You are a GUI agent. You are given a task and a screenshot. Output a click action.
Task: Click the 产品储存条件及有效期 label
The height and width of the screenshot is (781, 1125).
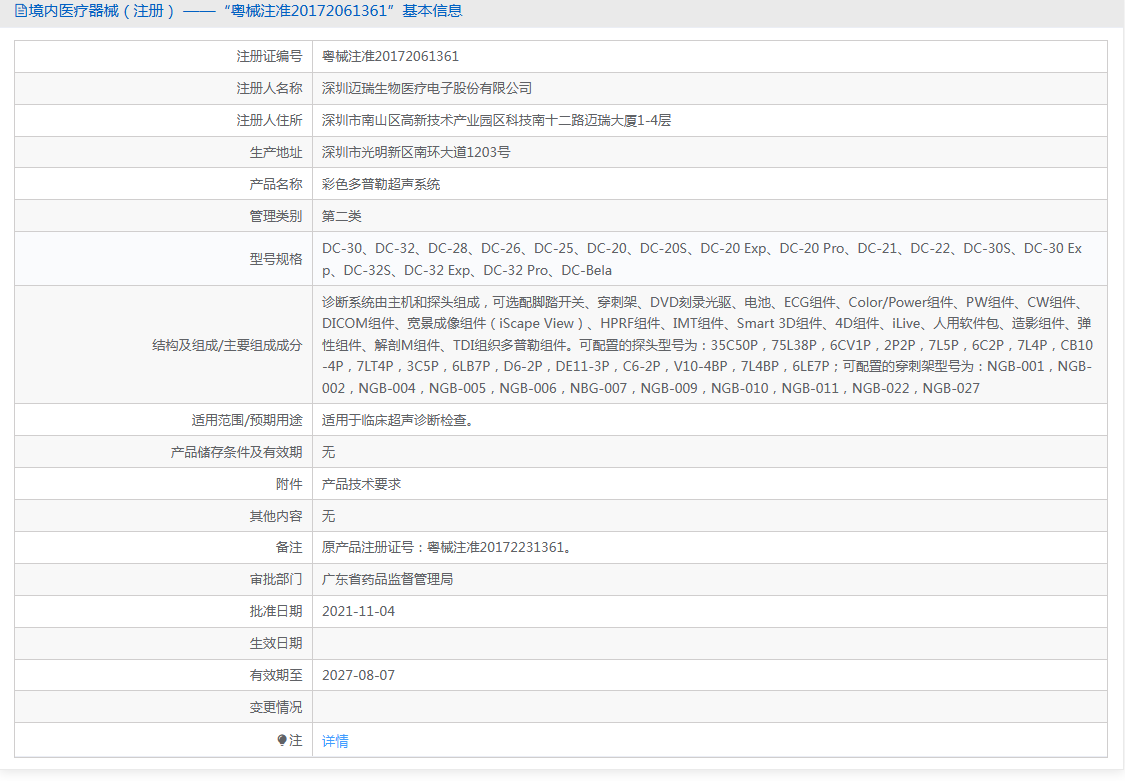[237, 452]
